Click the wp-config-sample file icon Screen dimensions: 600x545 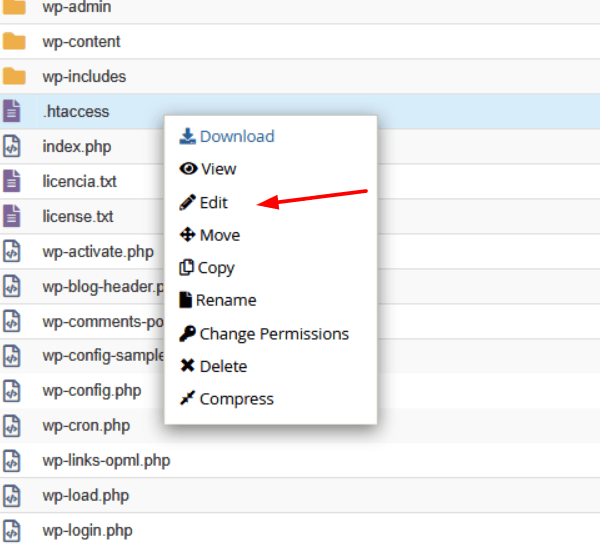[x=11, y=356]
